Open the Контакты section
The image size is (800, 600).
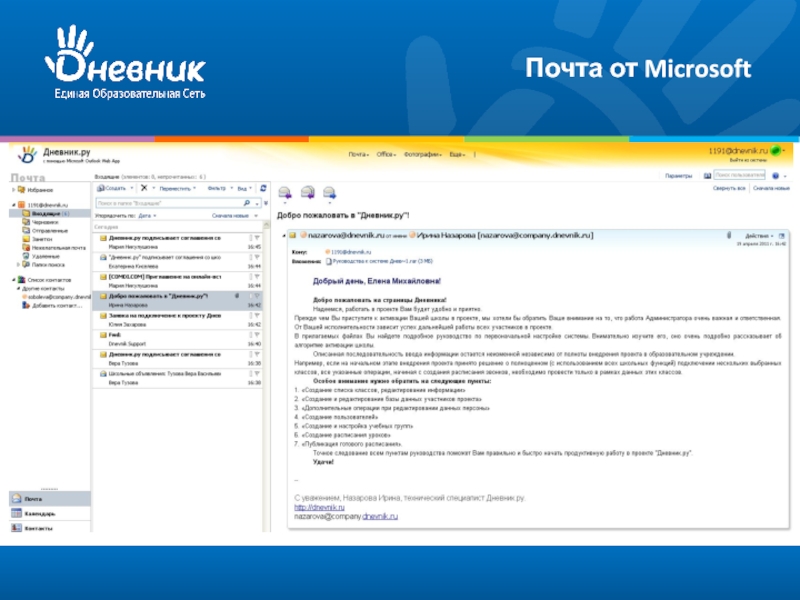[49, 528]
